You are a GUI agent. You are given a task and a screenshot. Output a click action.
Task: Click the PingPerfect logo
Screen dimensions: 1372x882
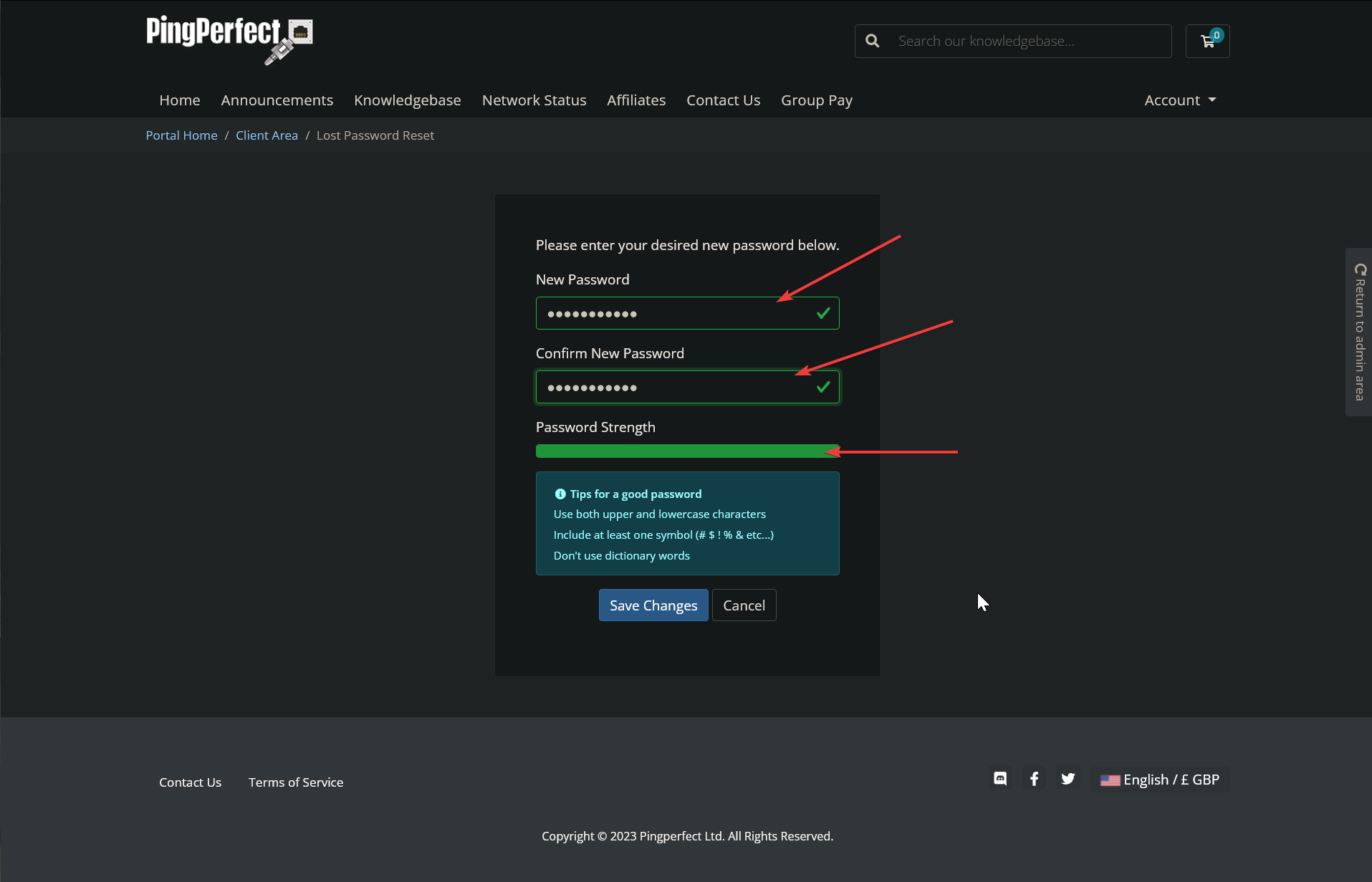pyautogui.click(x=229, y=39)
